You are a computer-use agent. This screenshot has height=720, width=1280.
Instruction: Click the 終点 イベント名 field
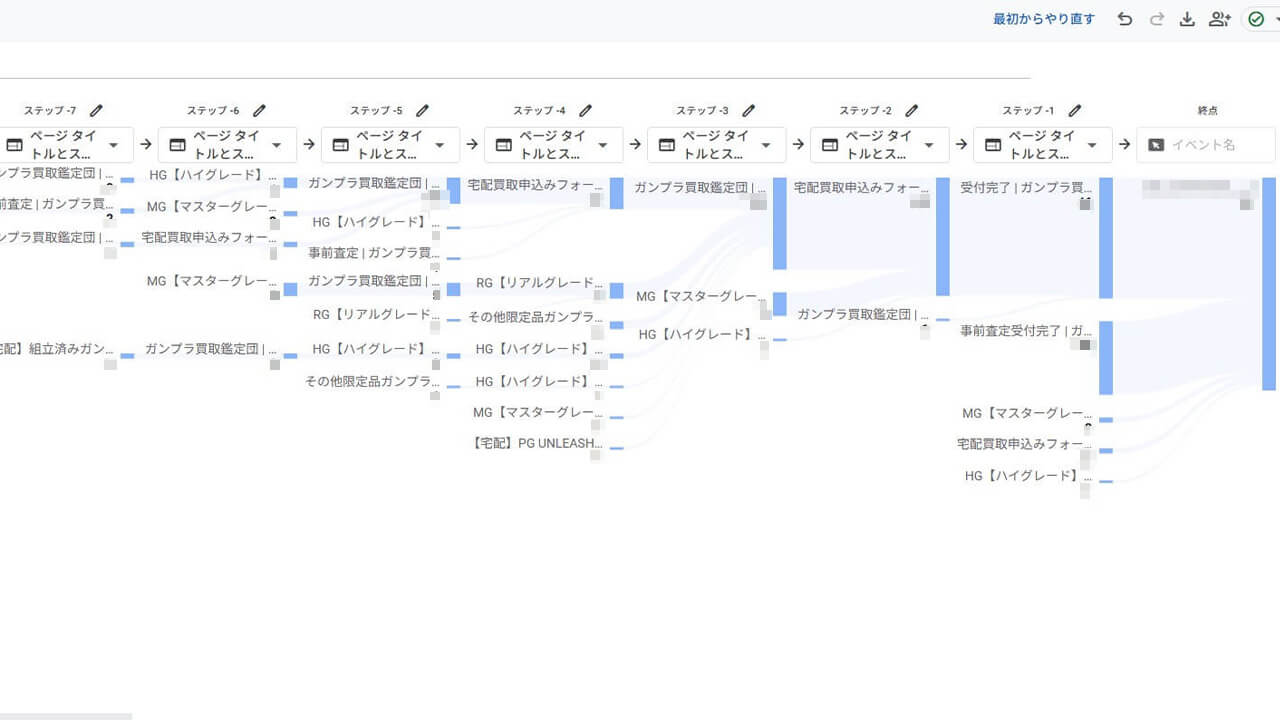click(x=1206, y=145)
